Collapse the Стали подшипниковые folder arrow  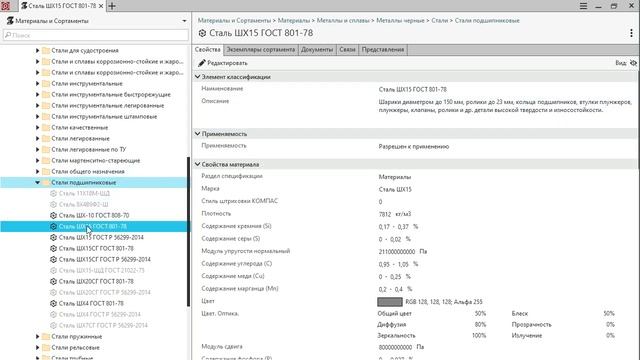(x=37, y=182)
